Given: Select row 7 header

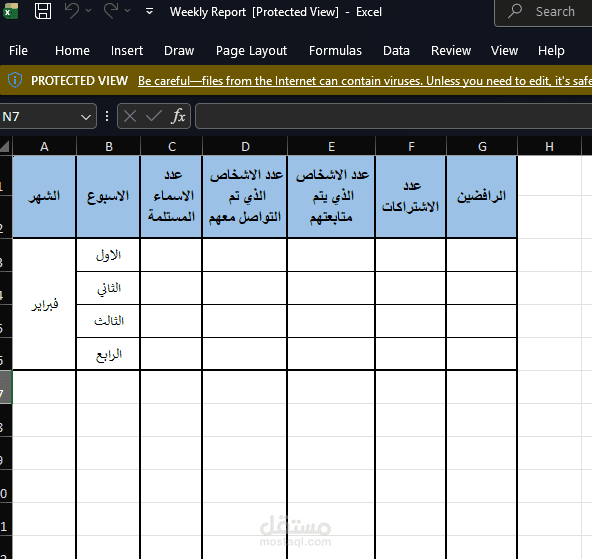Looking at the screenshot, I should (x=5, y=387).
